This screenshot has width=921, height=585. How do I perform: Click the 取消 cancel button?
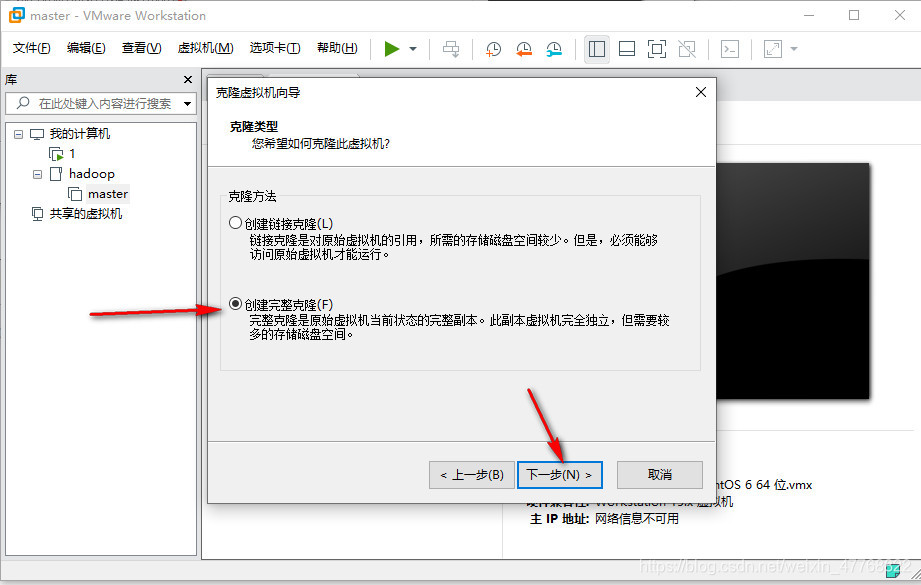point(660,475)
